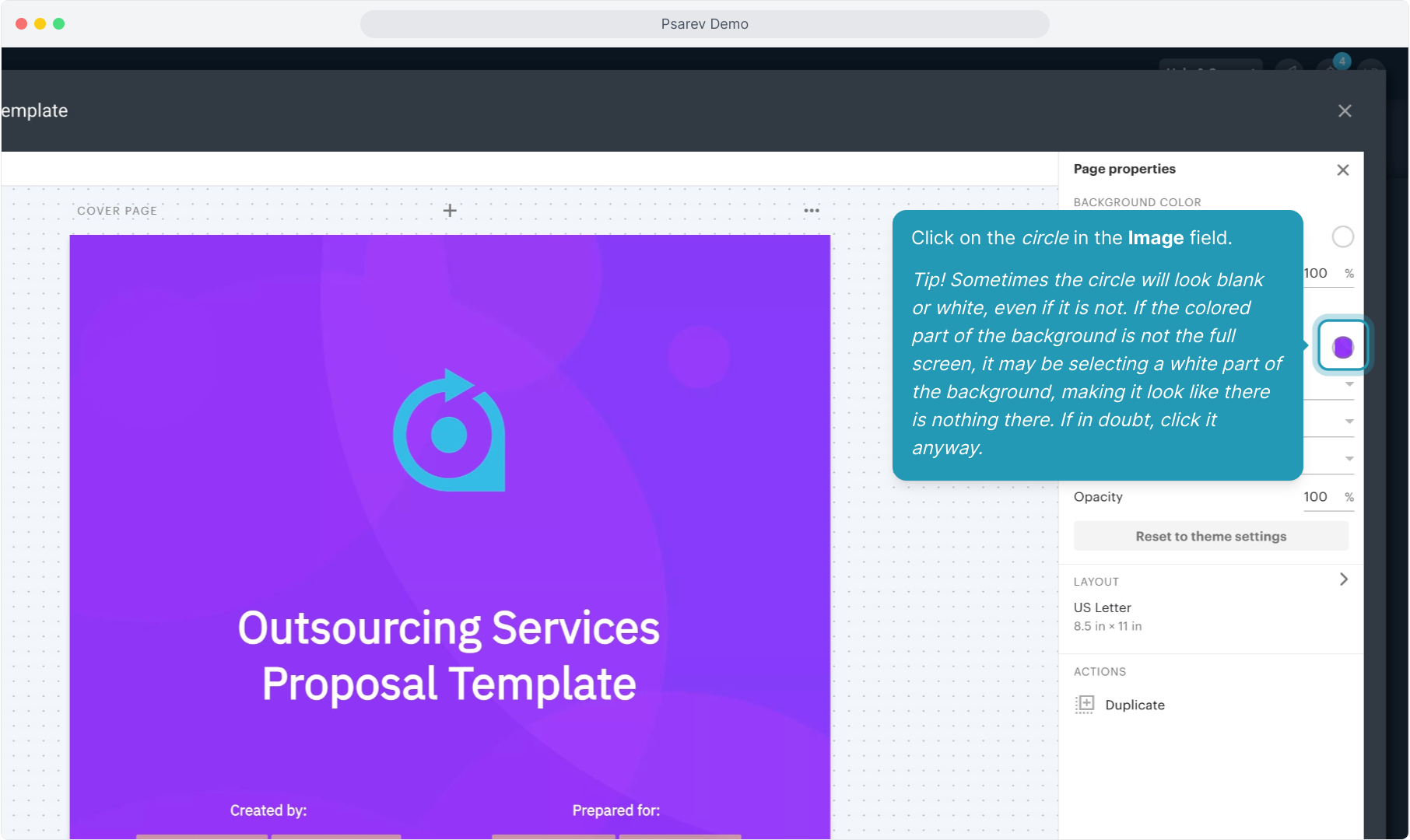The width and height of the screenshot is (1410, 840).
Task: Close the template editor modal
Action: pyautogui.click(x=1345, y=111)
